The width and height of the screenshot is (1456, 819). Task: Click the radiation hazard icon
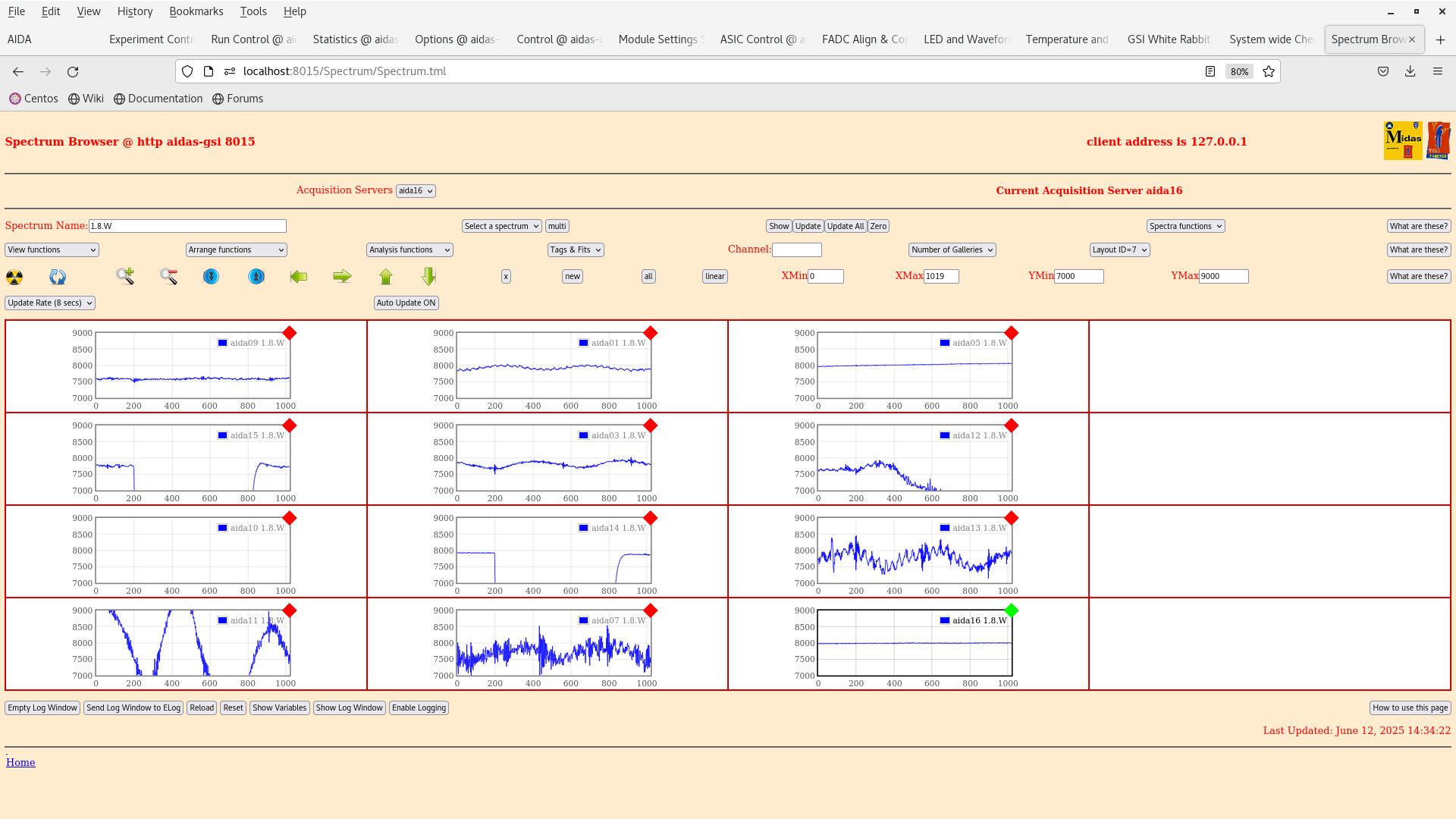coord(14,277)
